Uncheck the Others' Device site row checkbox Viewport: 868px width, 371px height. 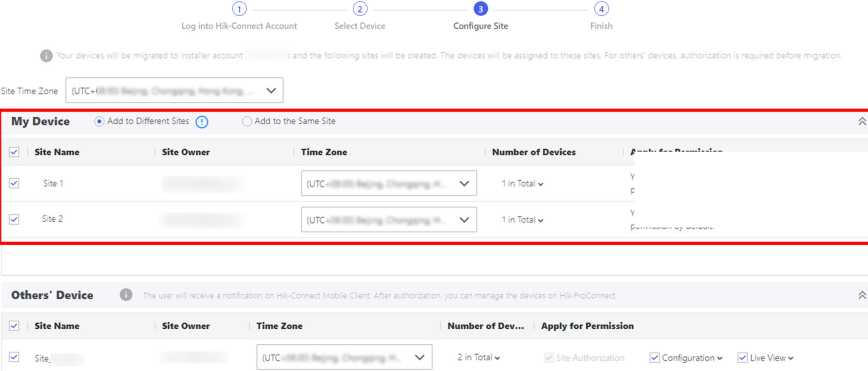pos(14,358)
